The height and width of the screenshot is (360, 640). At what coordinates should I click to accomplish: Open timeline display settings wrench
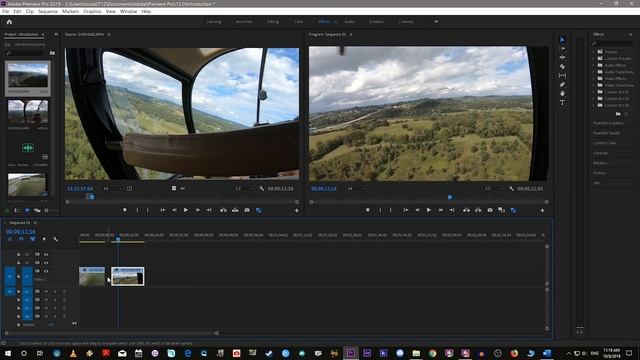coord(56,239)
